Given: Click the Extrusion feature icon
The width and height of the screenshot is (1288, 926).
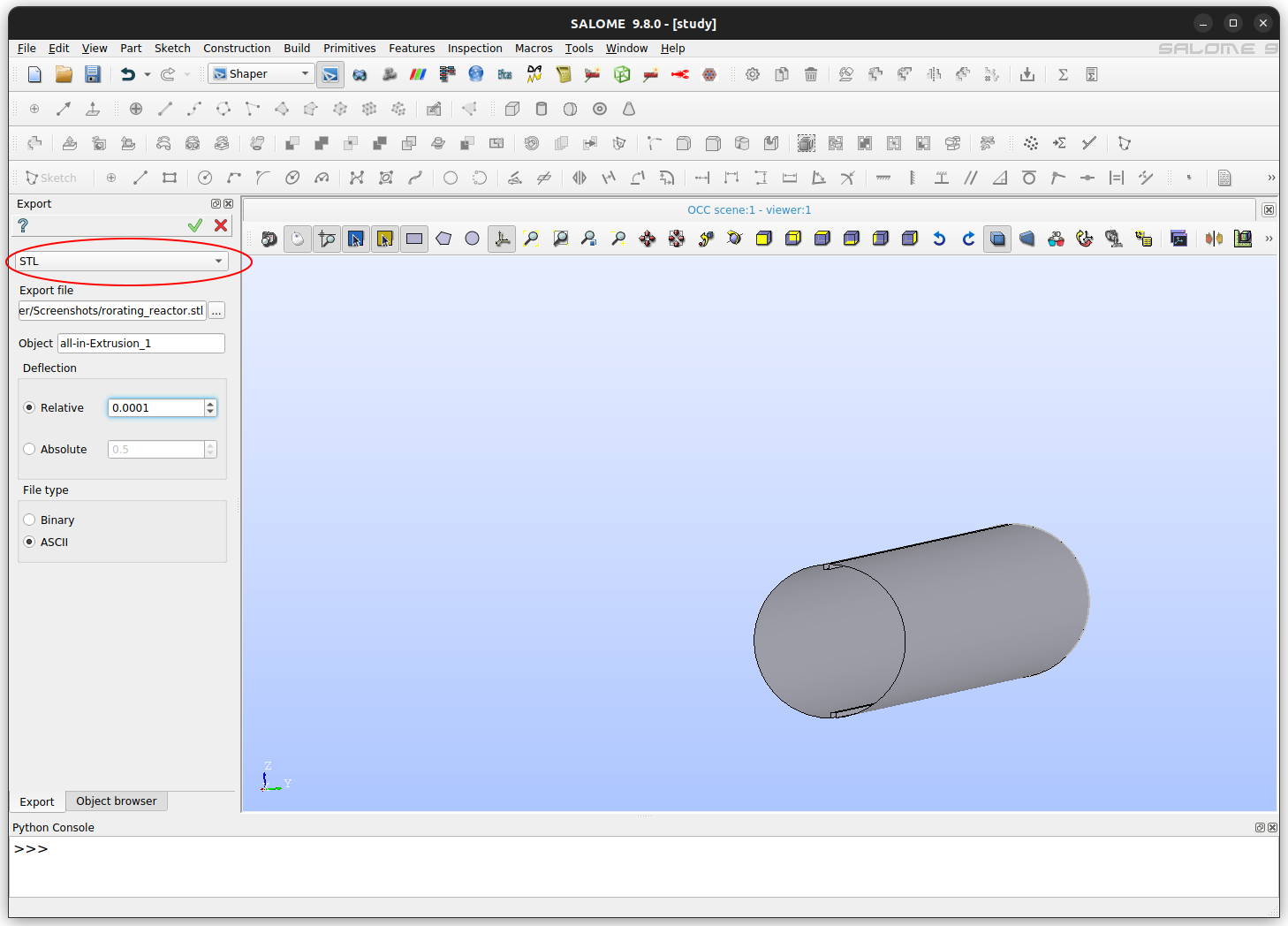Looking at the screenshot, I should point(70,143).
